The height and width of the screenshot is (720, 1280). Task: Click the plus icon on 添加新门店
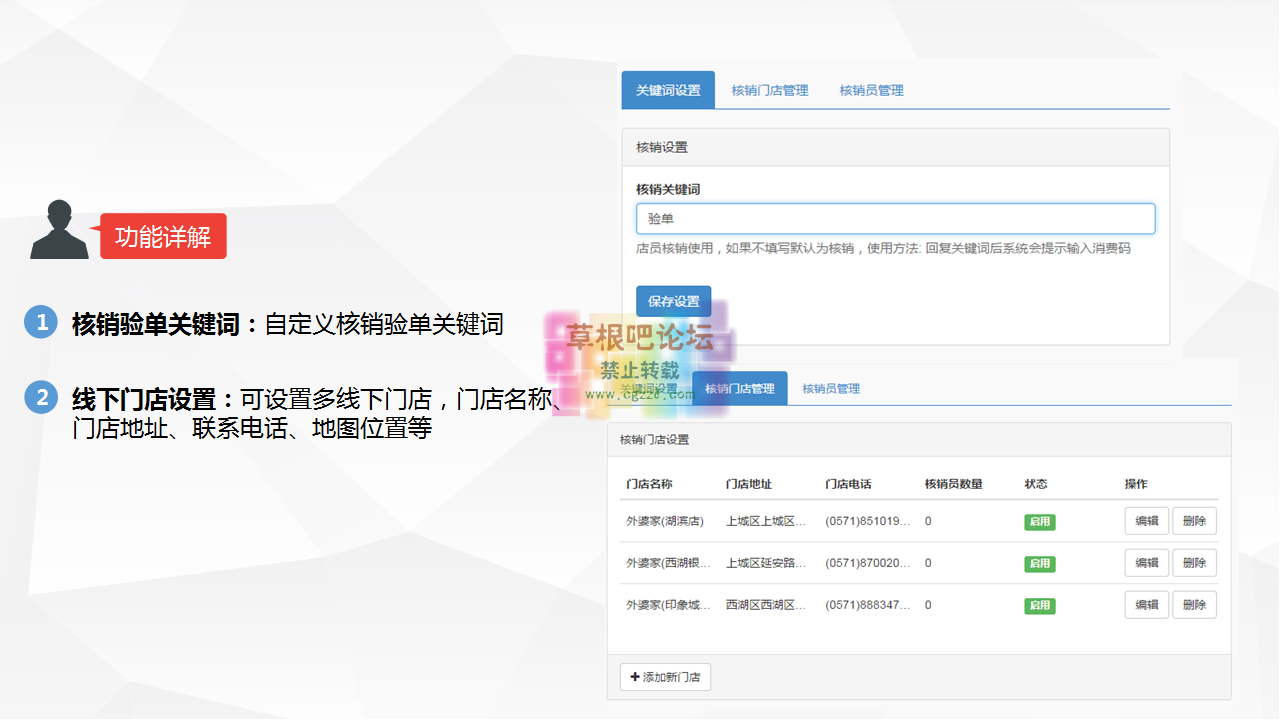point(637,676)
